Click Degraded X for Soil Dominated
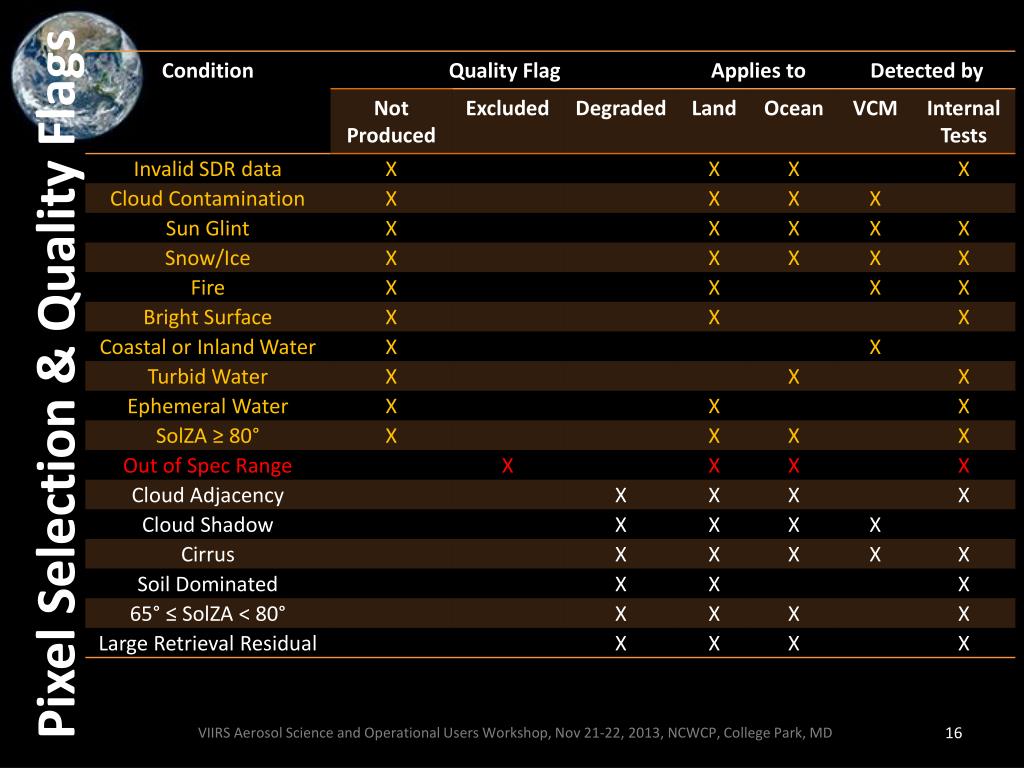 coord(620,584)
